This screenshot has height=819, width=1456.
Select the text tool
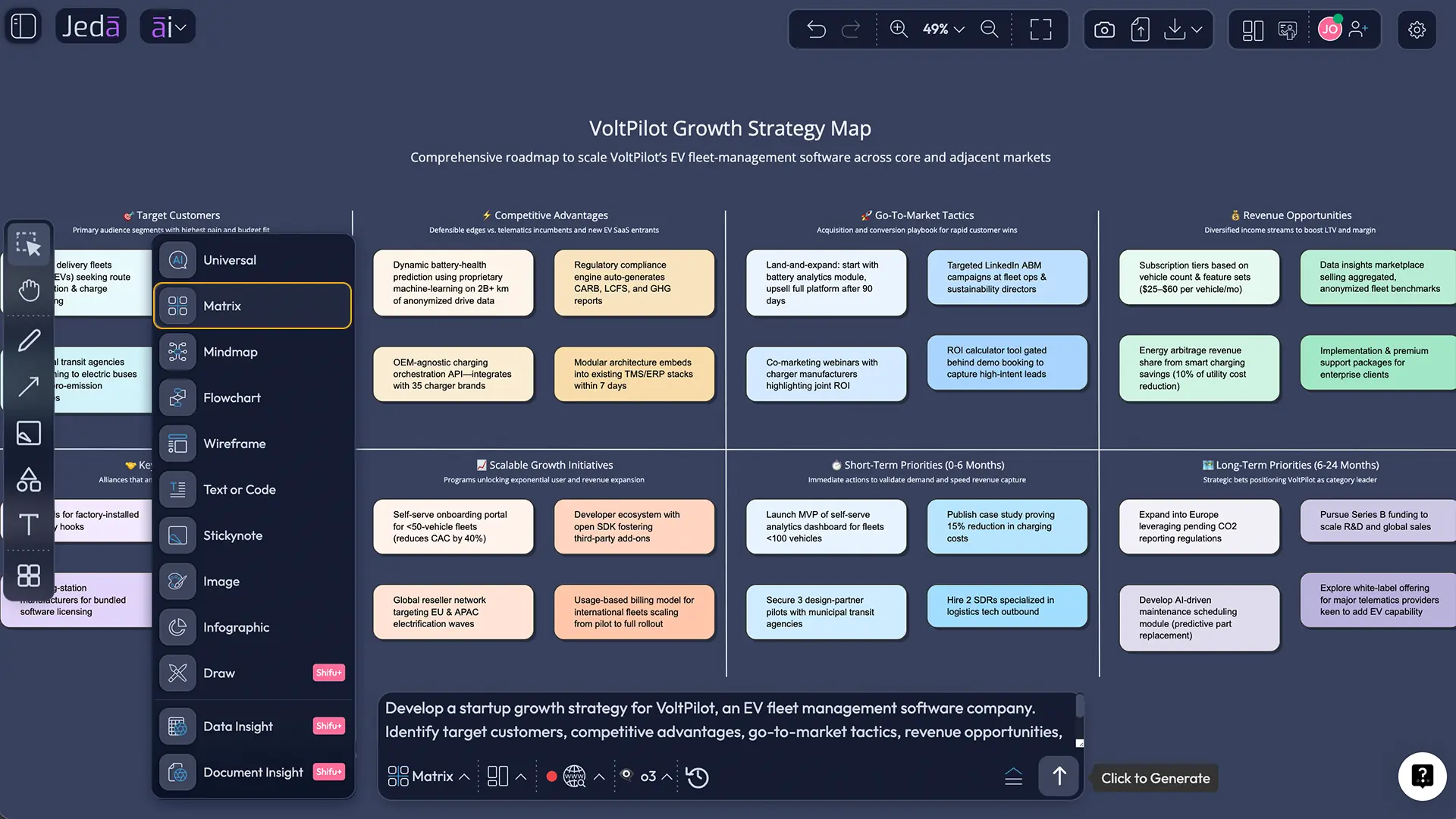tap(29, 525)
